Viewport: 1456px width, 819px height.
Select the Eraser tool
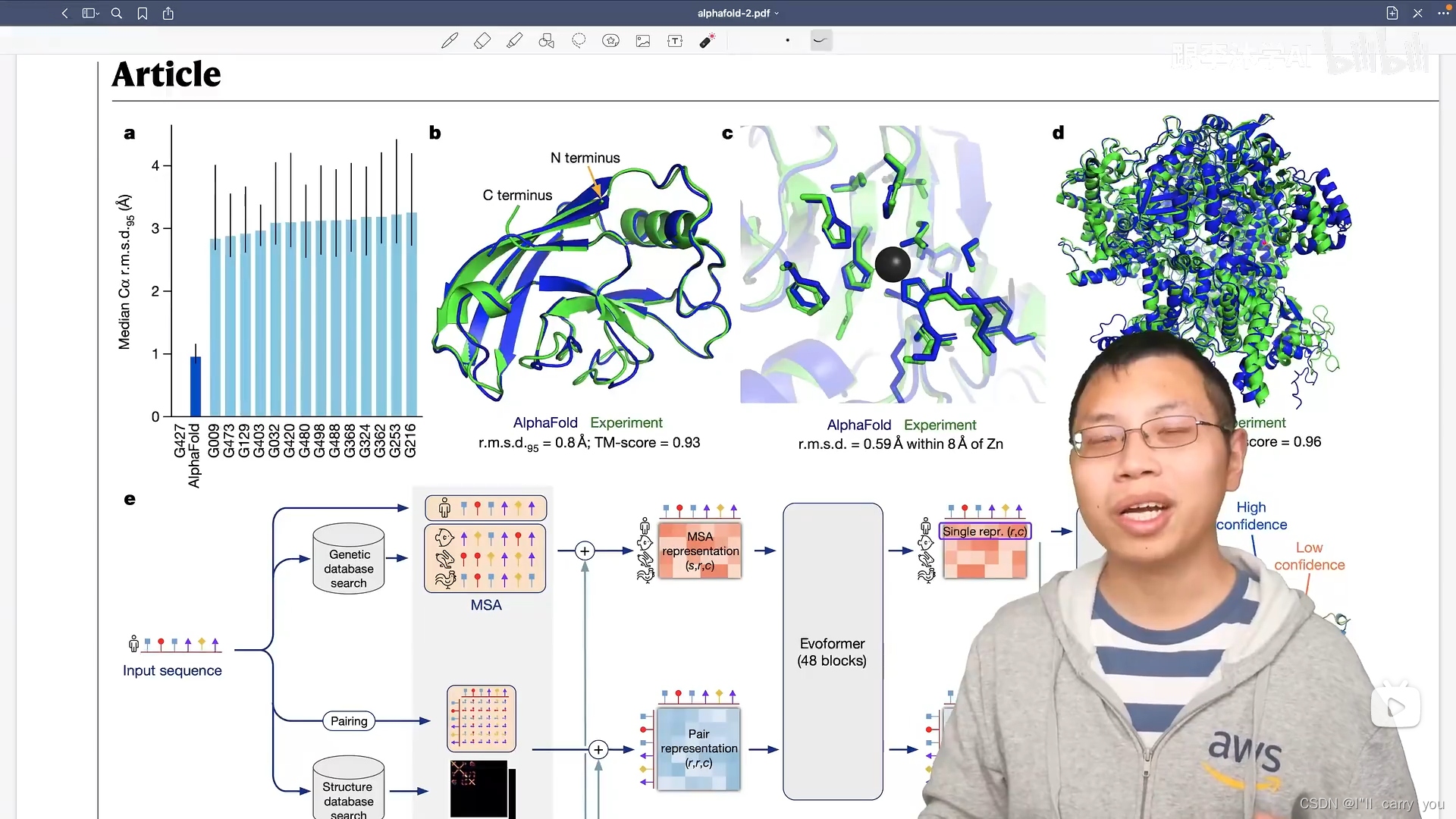click(482, 41)
